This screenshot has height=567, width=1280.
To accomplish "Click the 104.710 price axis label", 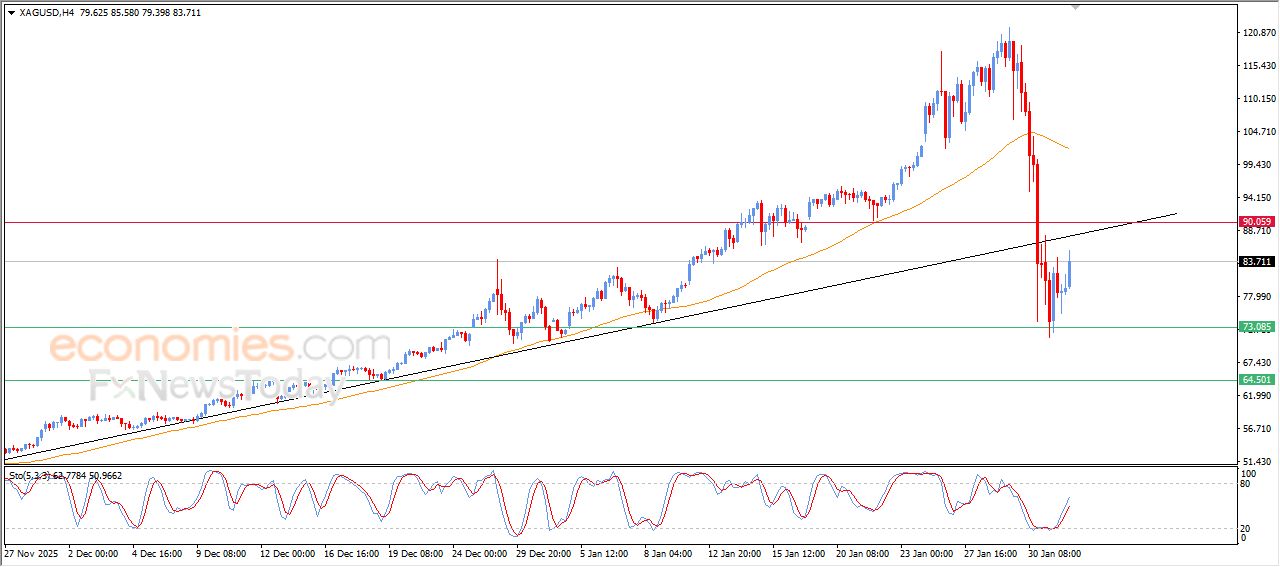I will [x=1258, y=132].
